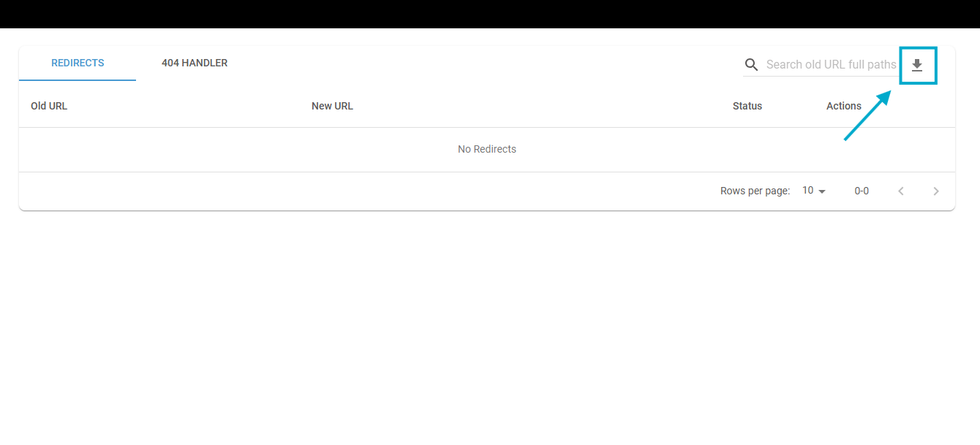Click the blank white area below the table
The height and width of the screenshot is (445, 980).
[x=490, y=330]
